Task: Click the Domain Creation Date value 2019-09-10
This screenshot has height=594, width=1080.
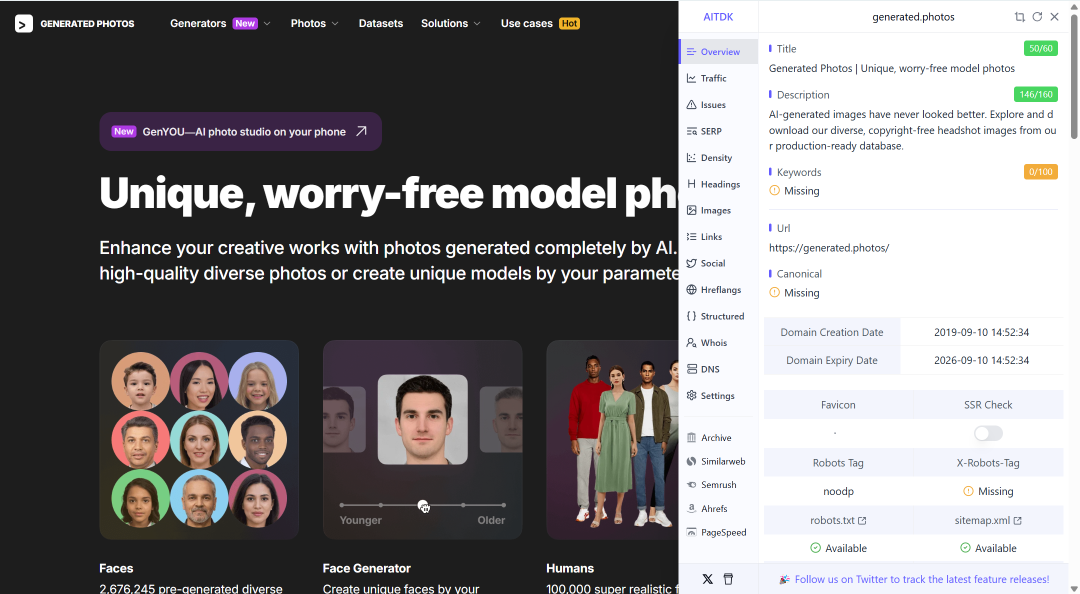Action: (x=982, y=332)
